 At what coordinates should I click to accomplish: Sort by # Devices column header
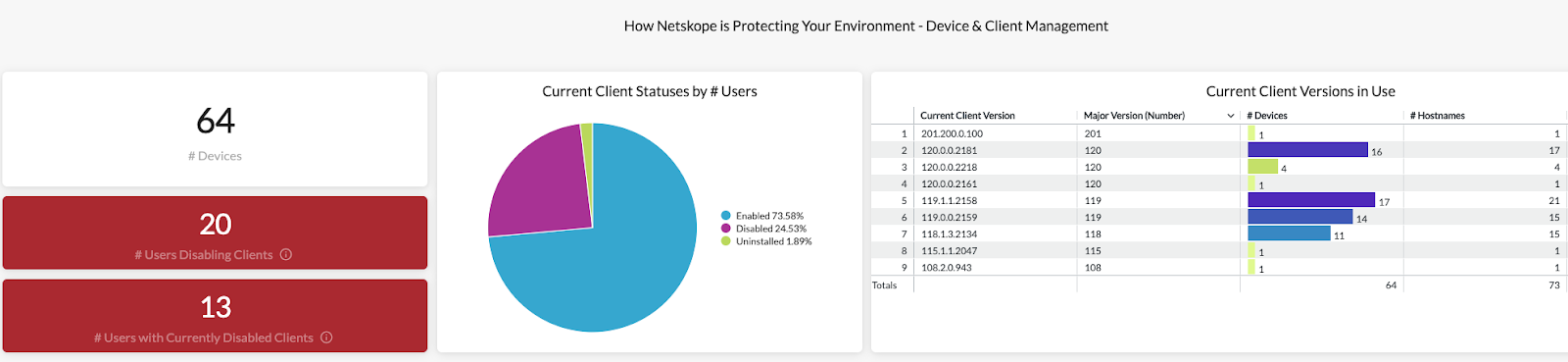1266,116
